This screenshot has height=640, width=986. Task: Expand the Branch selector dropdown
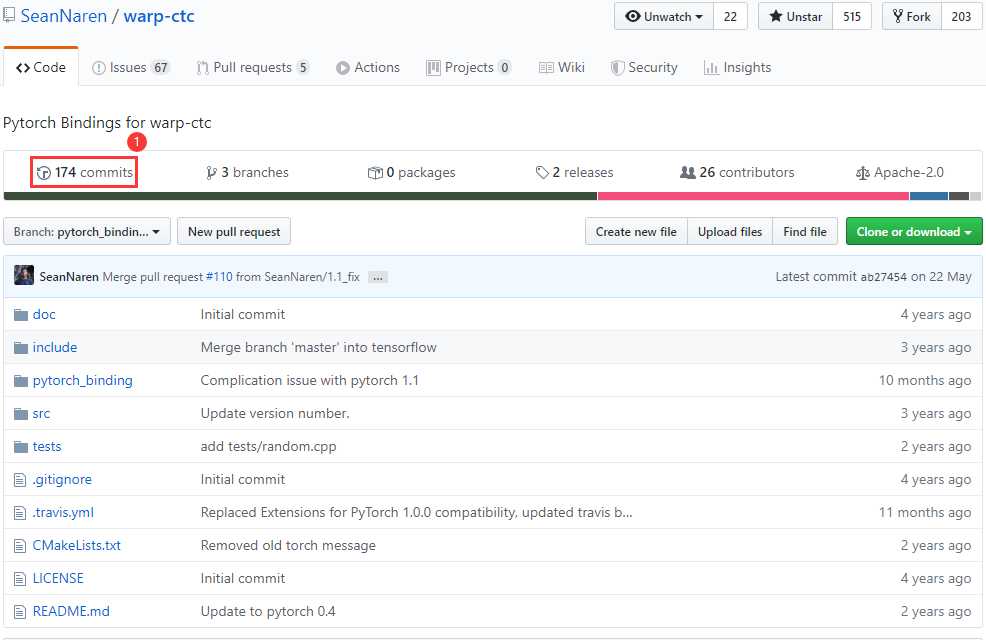coord(87,231)
